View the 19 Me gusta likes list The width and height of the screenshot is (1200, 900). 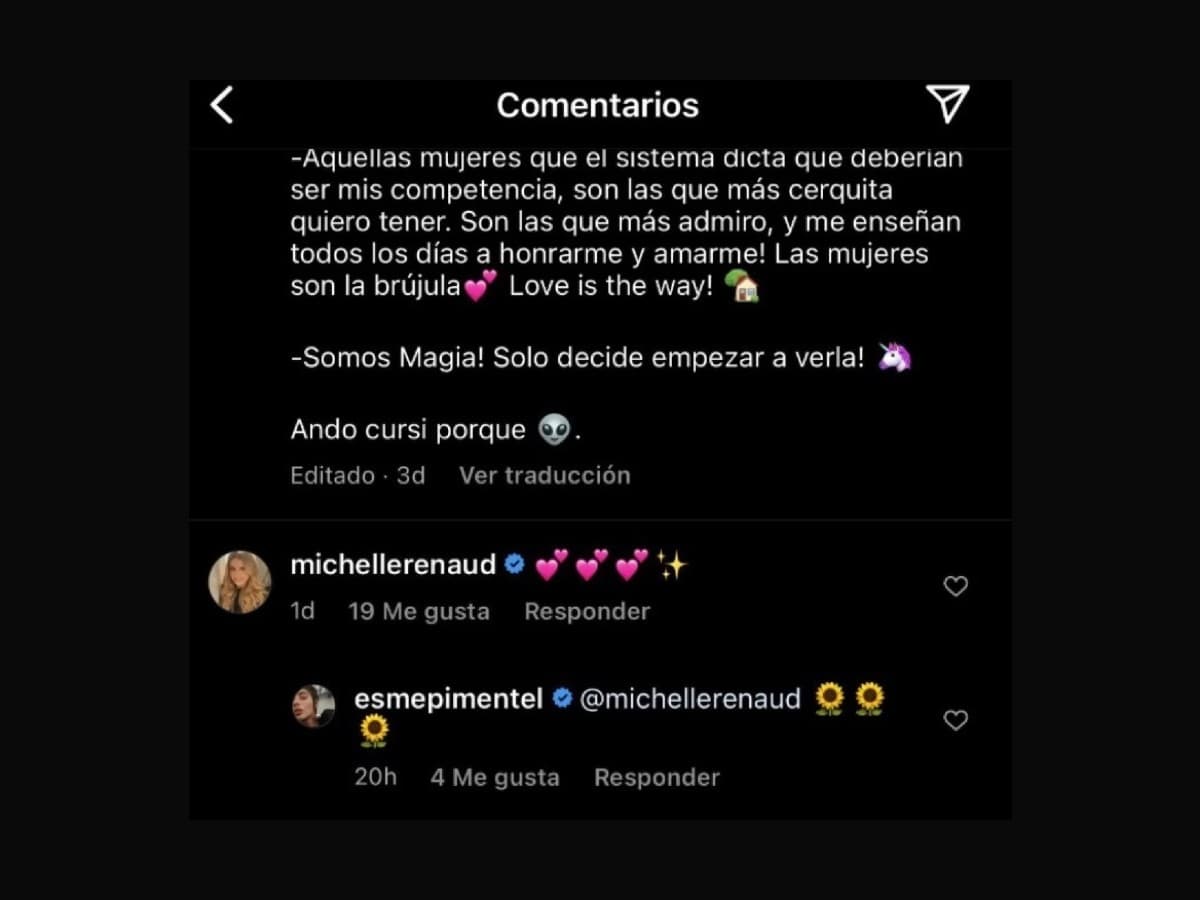tap(419, 612)
